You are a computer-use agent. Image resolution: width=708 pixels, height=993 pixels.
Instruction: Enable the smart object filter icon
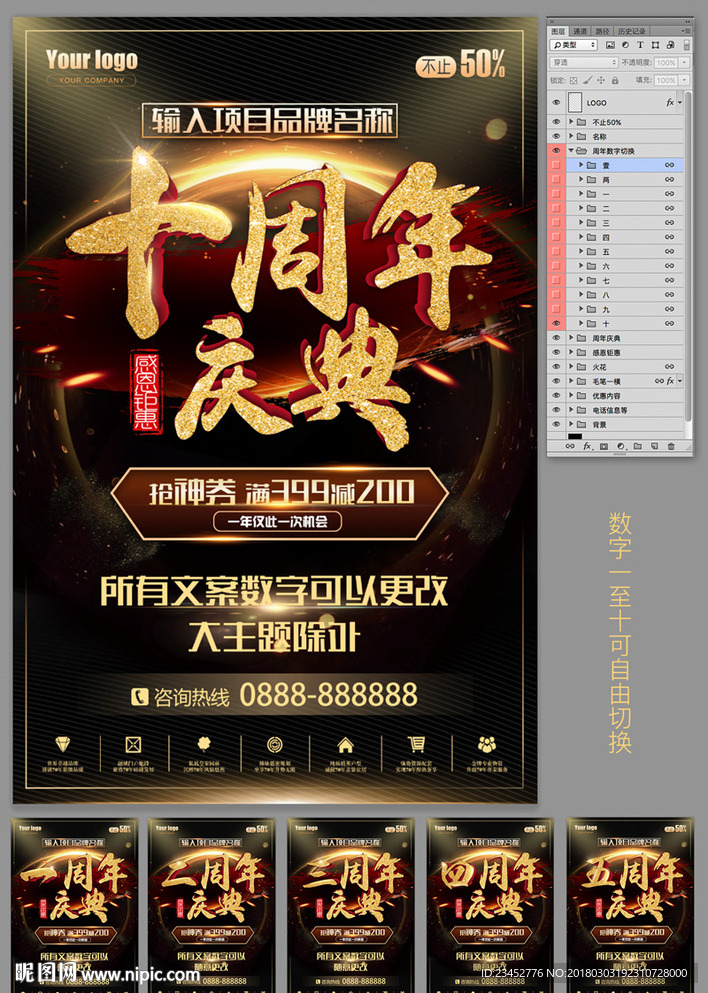pyautogui.click(x=671, y=45)
